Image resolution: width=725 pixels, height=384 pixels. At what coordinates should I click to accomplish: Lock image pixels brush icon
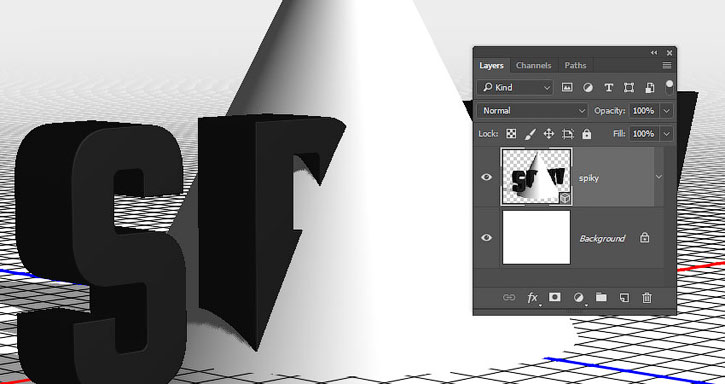coord(530,134)
